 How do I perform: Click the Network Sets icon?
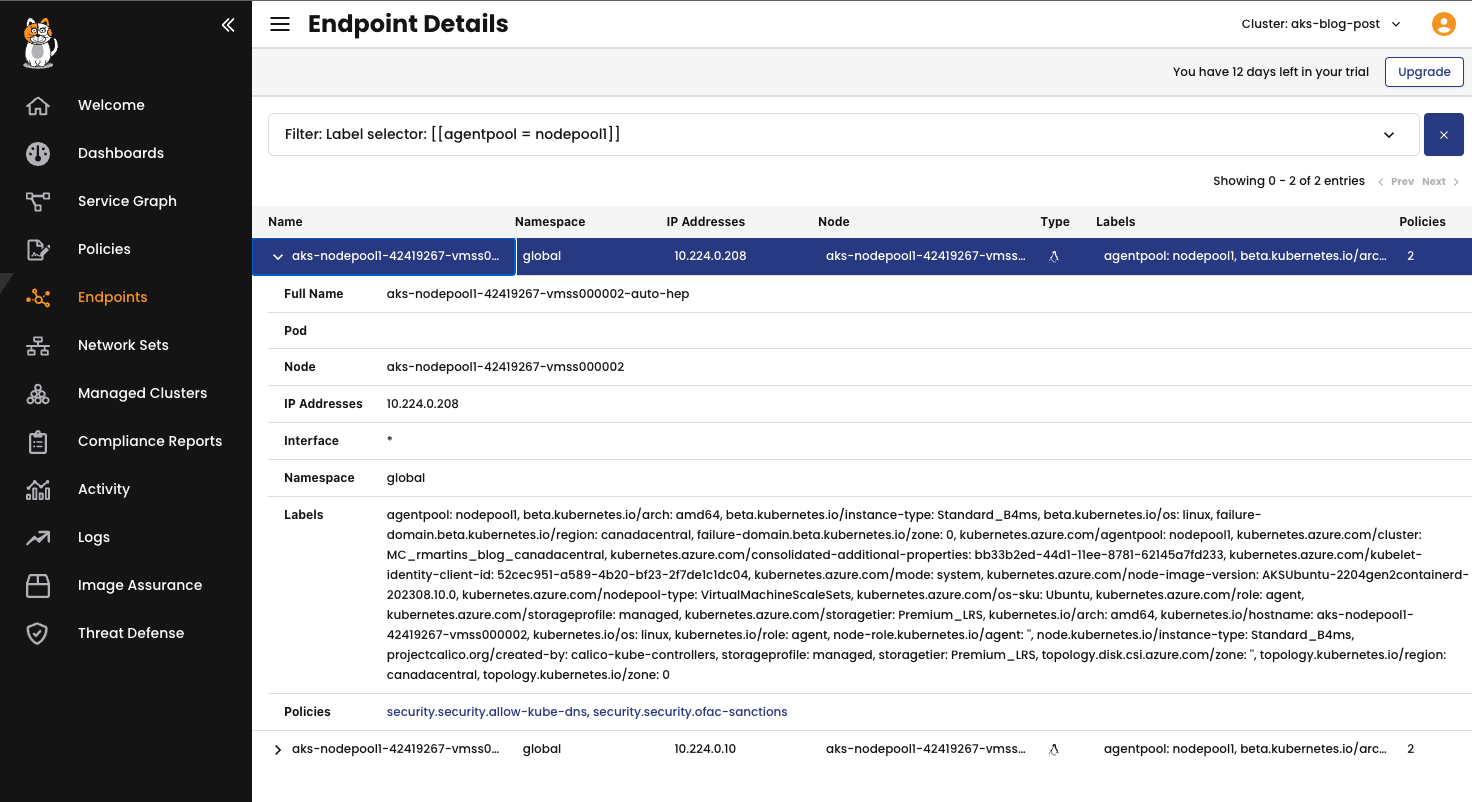point(38,345)
